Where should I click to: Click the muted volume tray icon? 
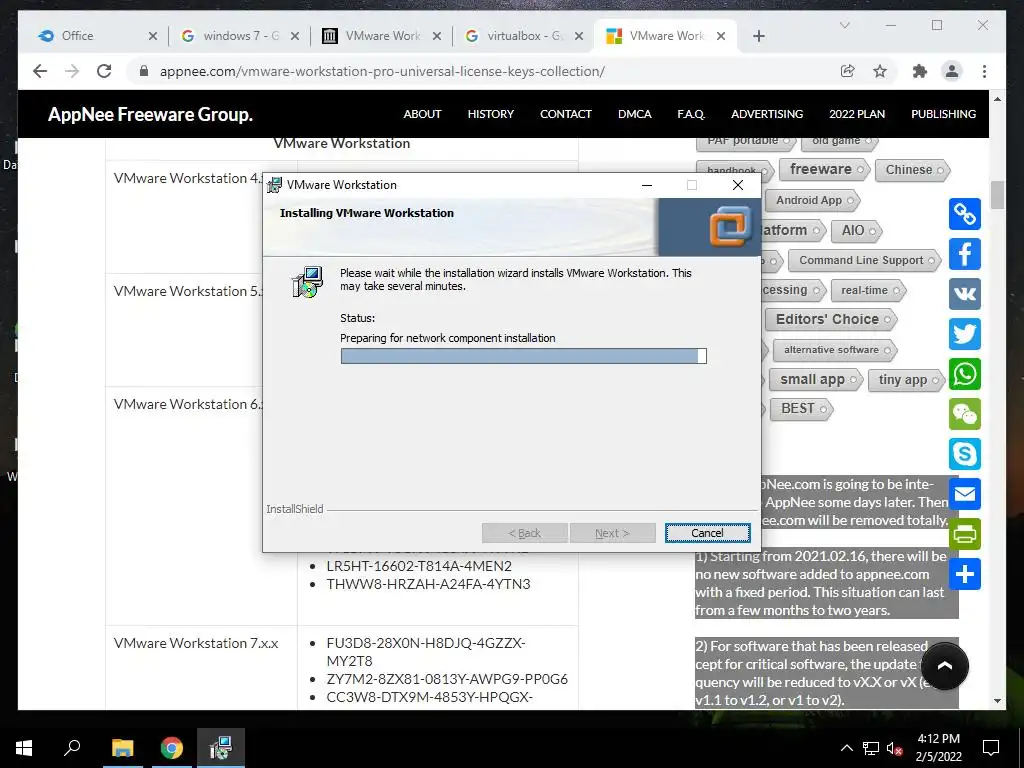coord(894,749)
